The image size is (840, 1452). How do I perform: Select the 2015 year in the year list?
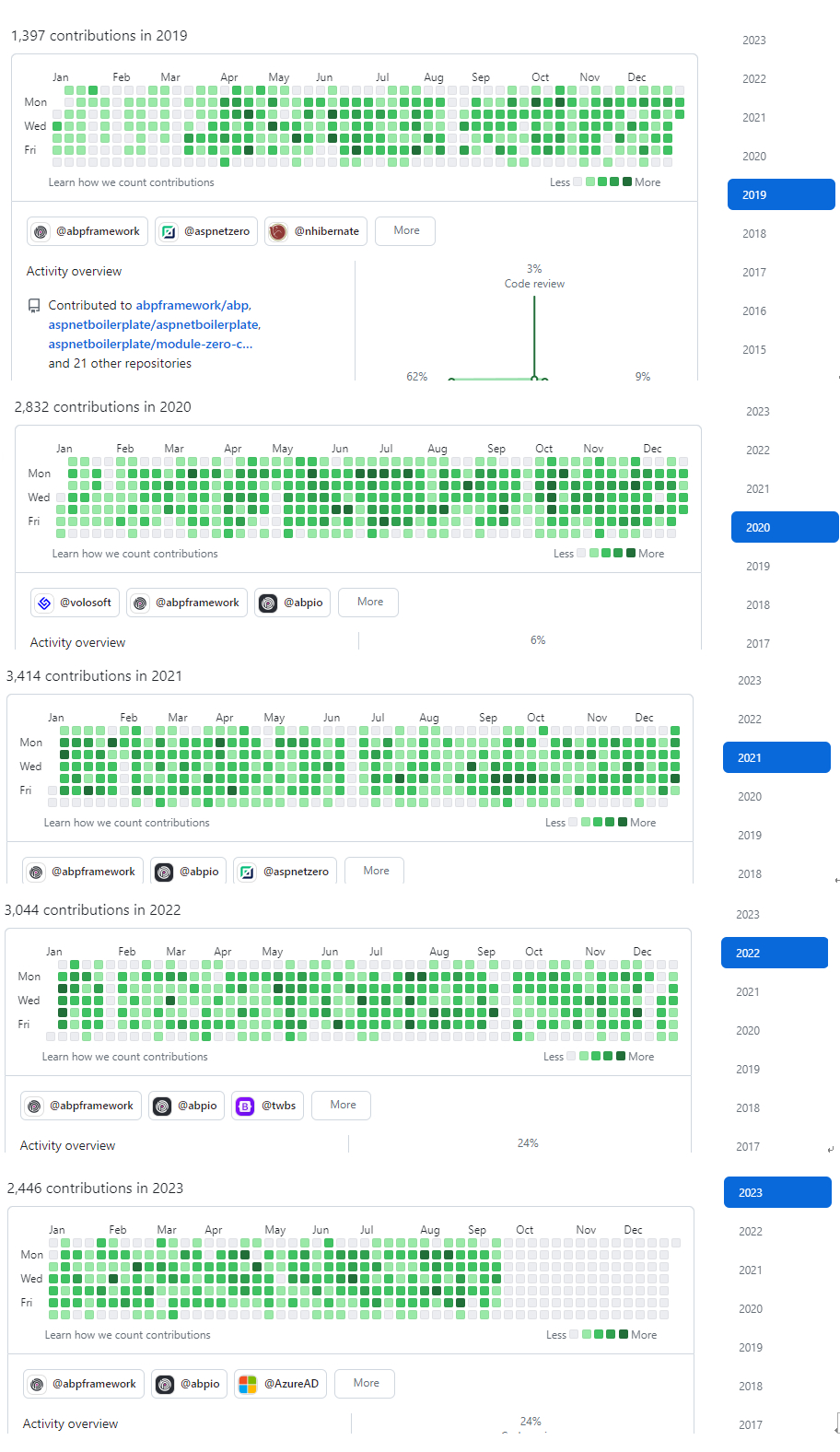[x=754, y=349]
